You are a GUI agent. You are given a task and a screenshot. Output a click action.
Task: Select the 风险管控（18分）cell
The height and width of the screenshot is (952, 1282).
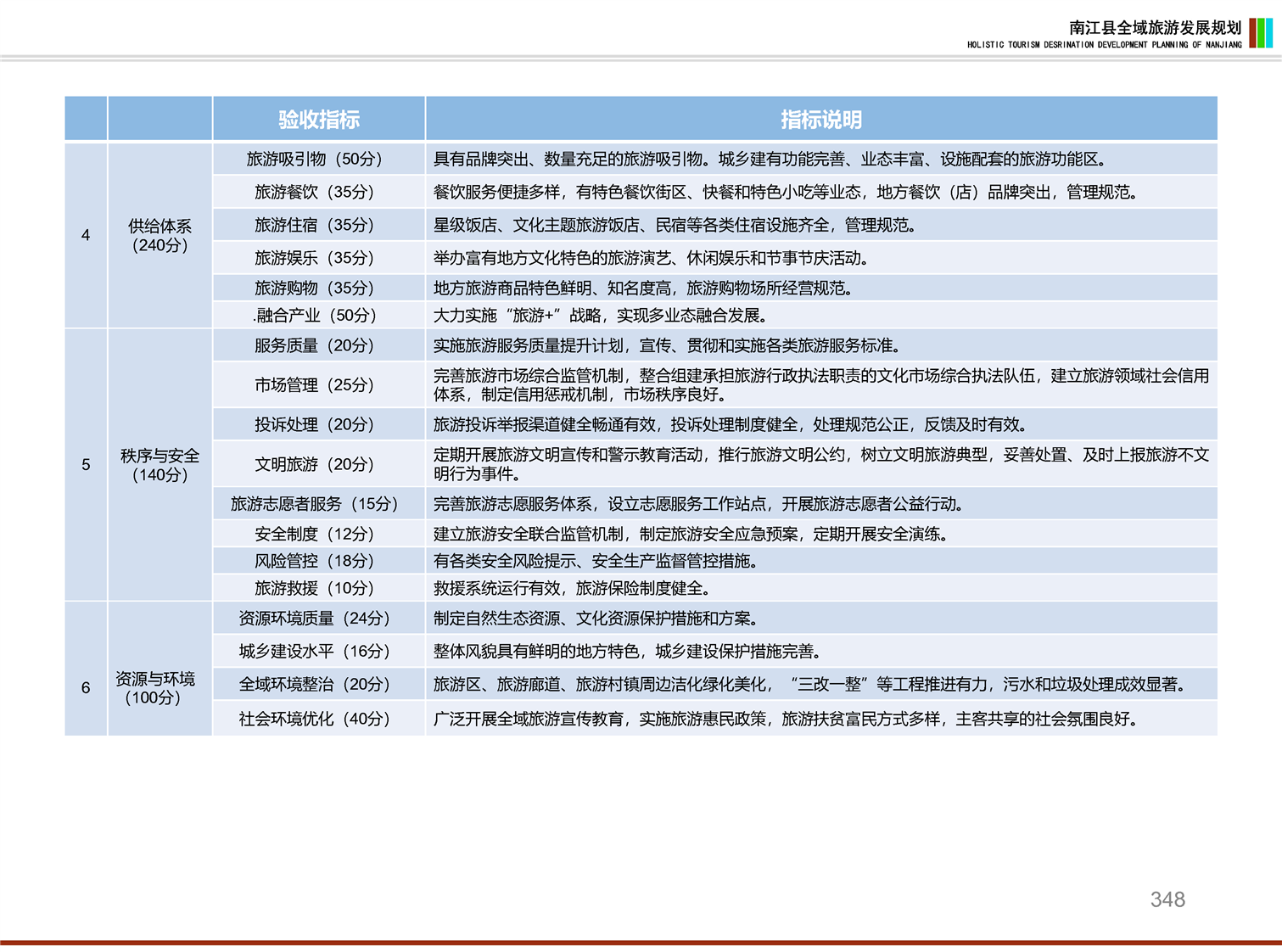[x=318, y=561]
